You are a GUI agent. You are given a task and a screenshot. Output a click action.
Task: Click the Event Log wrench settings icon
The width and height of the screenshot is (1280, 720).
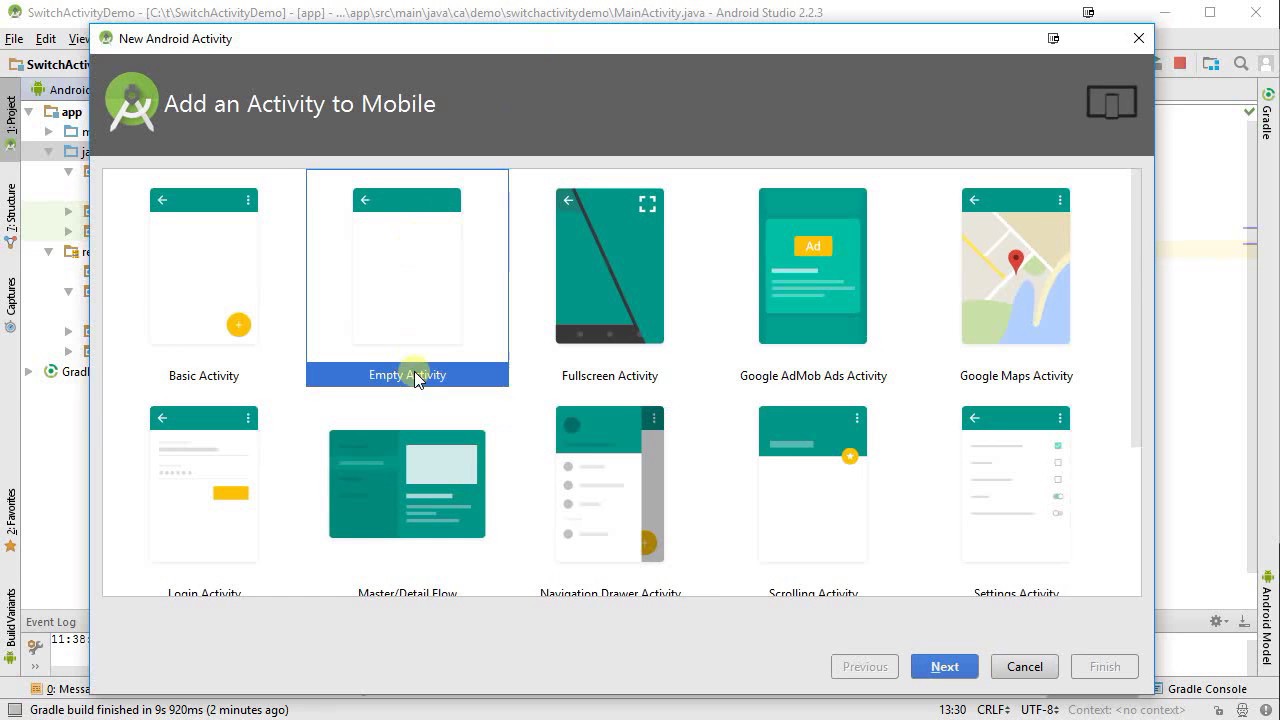click(x=35, y=647)
